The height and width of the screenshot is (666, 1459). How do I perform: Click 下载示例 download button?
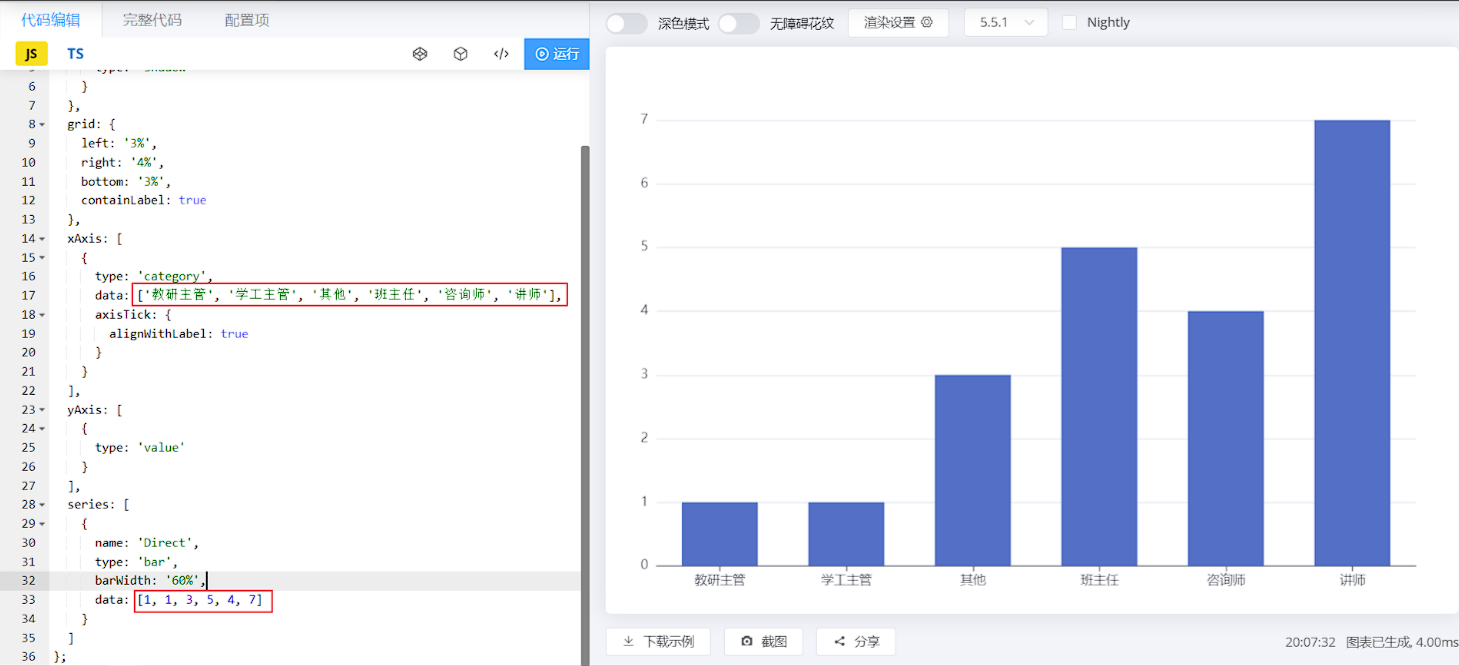tap(658, 641)
